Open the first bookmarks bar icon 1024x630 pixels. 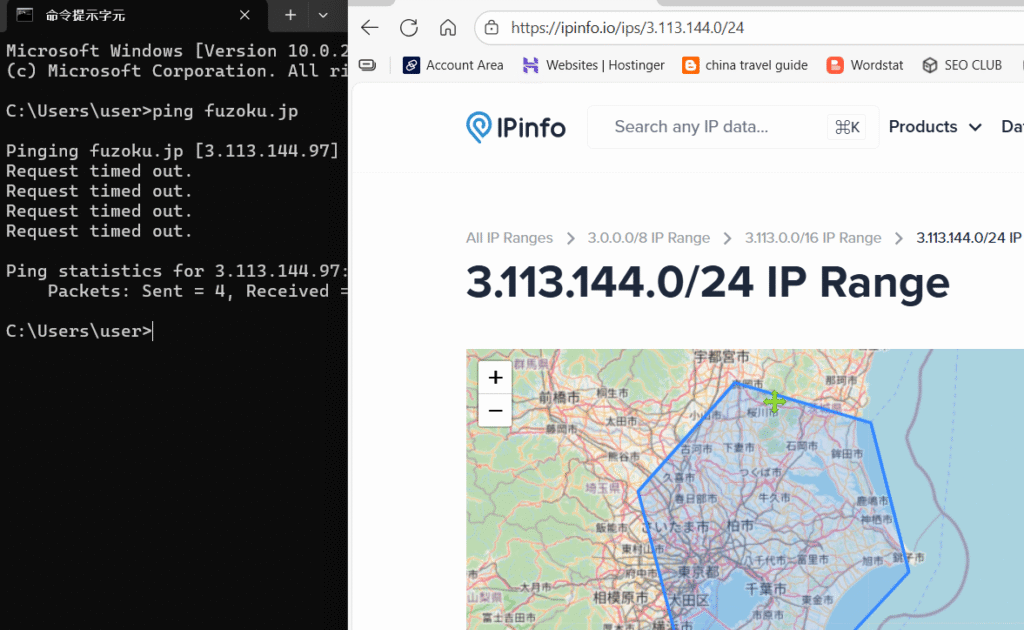pos(368,65)
